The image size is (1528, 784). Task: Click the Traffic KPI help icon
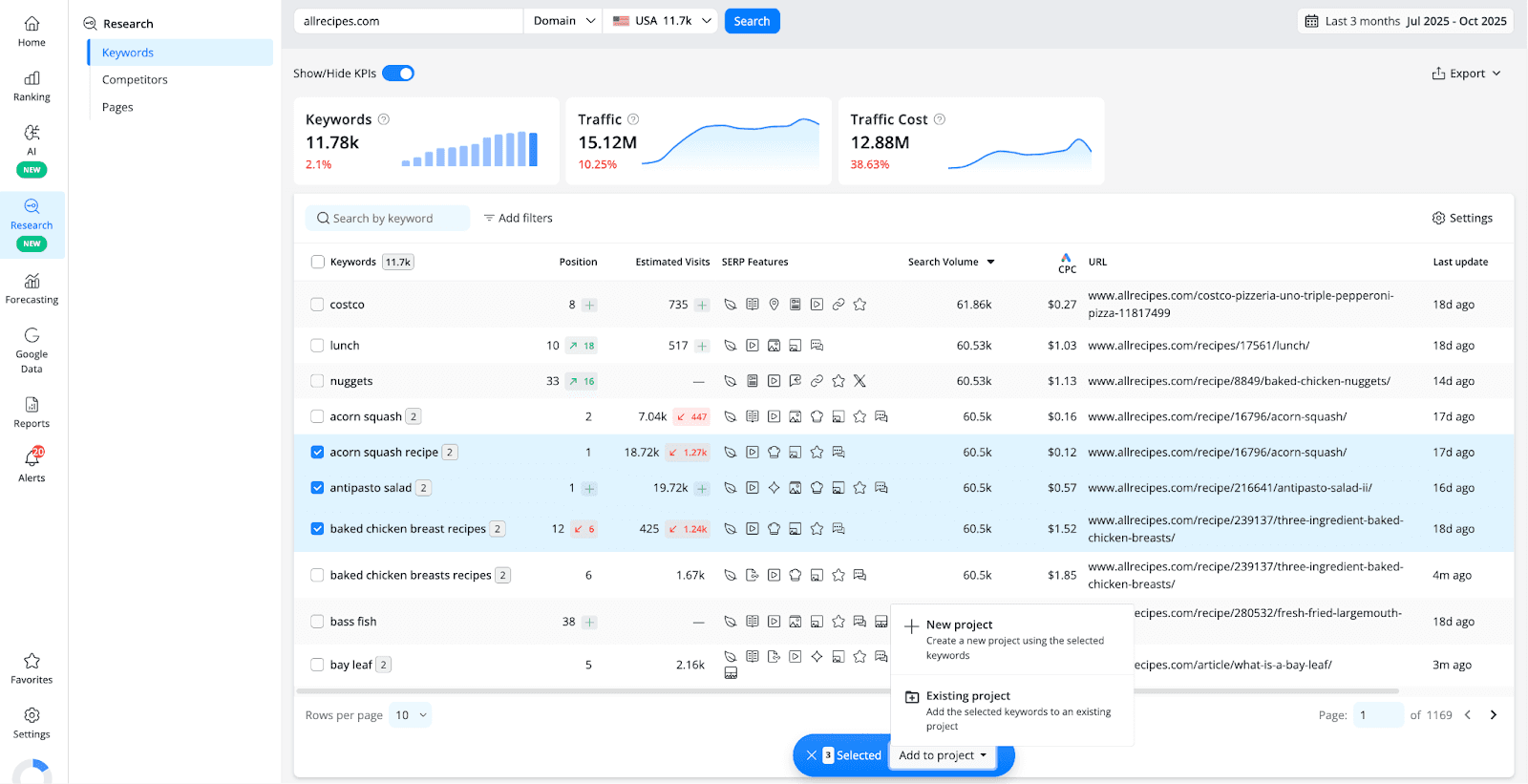coord(633,119)
